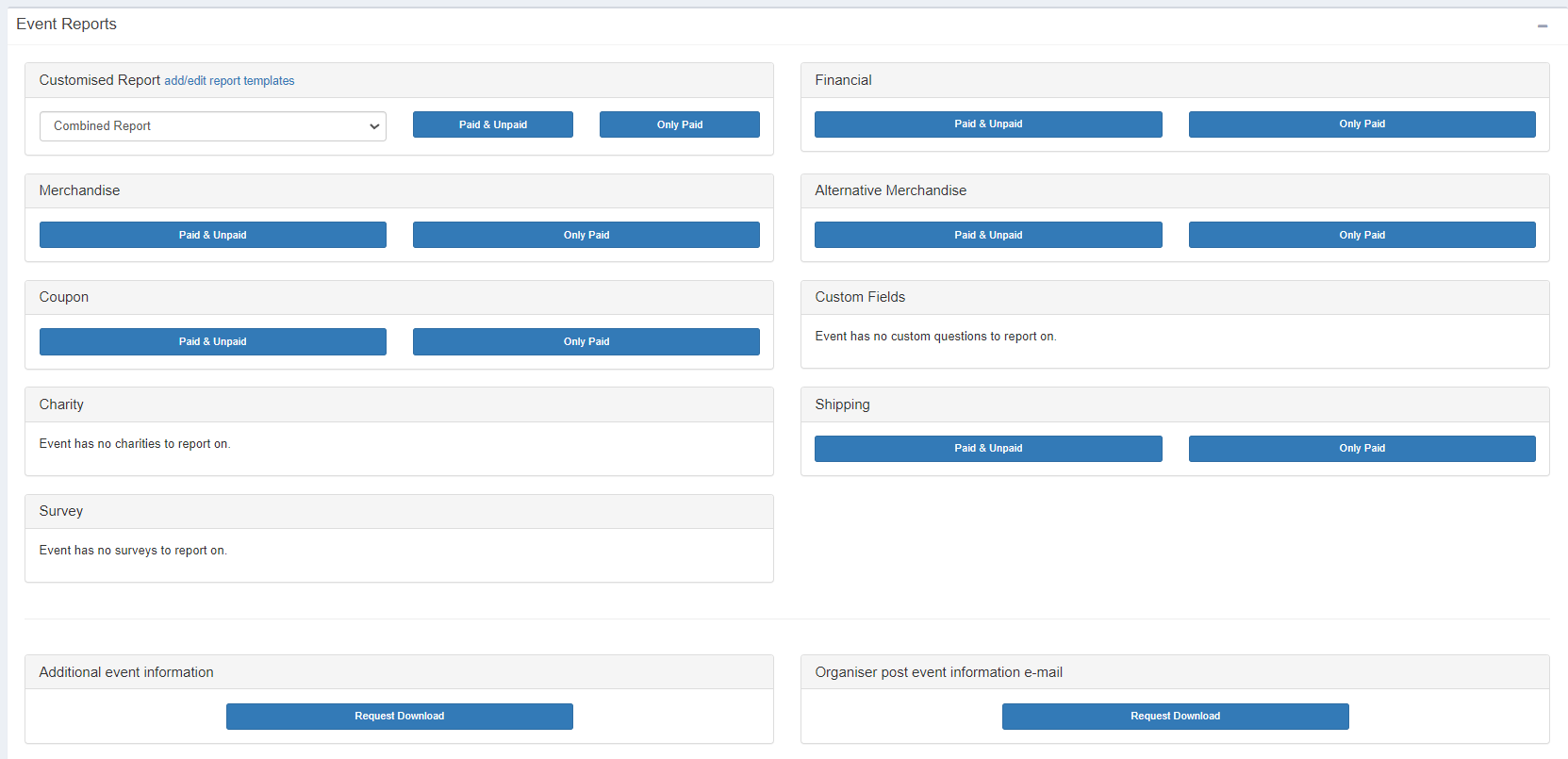Click the Financial section heading
This screenshot has height=759, width=1568.
point(843,80)
